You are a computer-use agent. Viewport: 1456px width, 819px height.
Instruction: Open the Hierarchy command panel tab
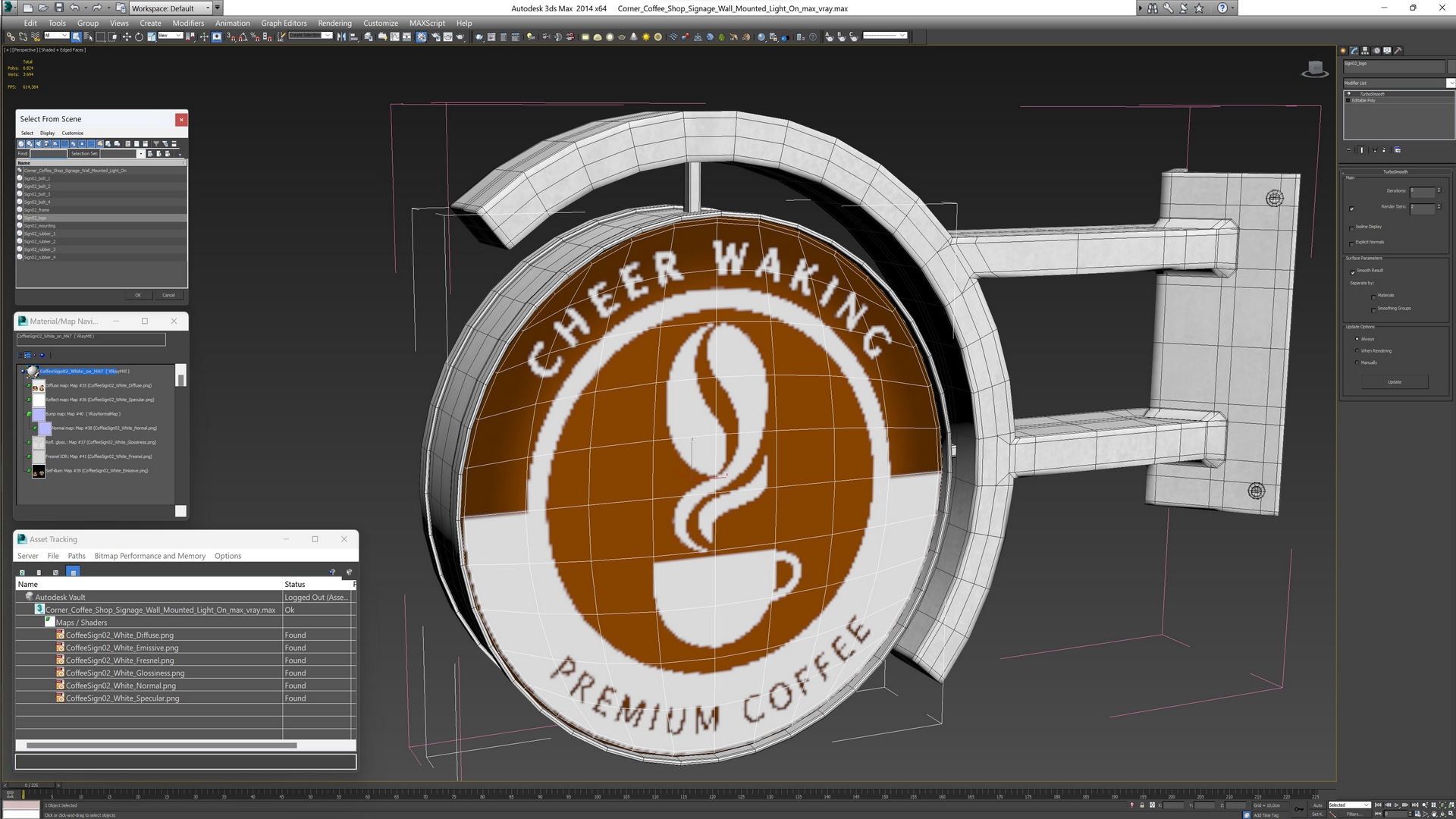(x=1366, y=51)
